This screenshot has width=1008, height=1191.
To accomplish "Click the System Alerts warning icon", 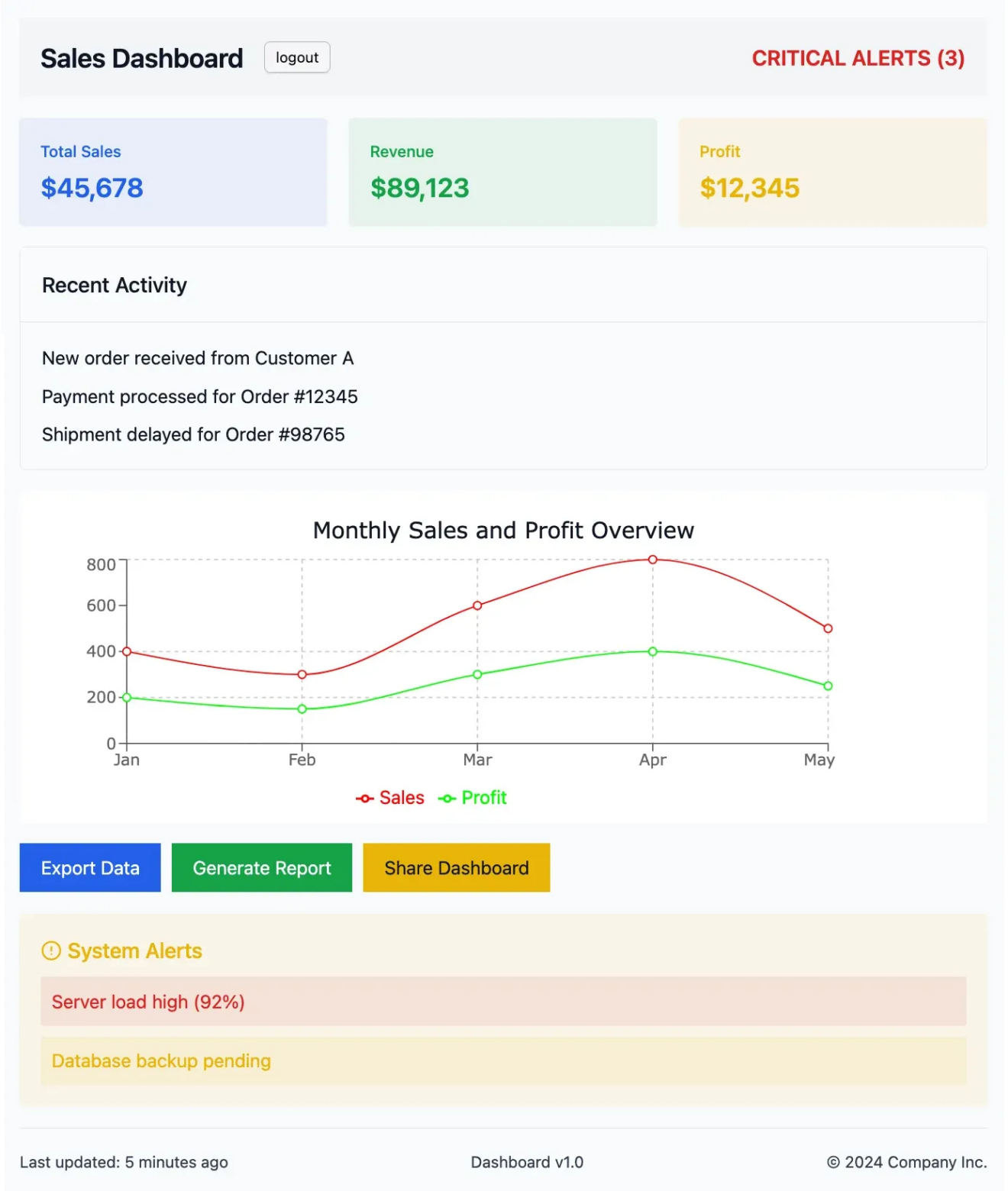I will pyautogui.click(x=50, y=951).
